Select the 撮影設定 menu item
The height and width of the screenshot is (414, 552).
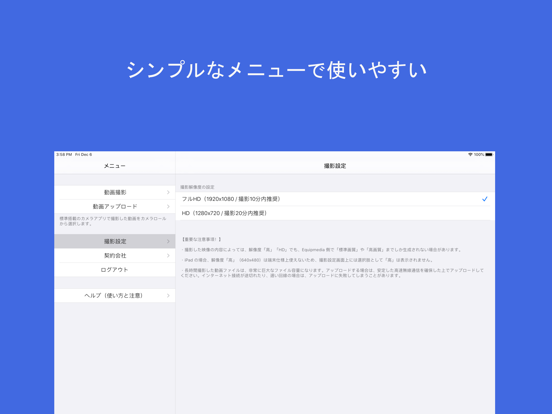tap(115, 241)
